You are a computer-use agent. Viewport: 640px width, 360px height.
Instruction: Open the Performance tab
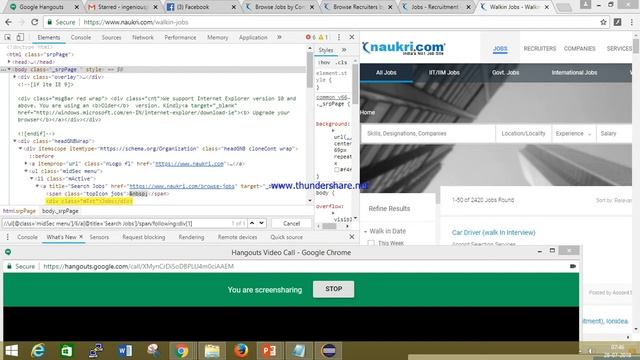(x=180, y=37)
